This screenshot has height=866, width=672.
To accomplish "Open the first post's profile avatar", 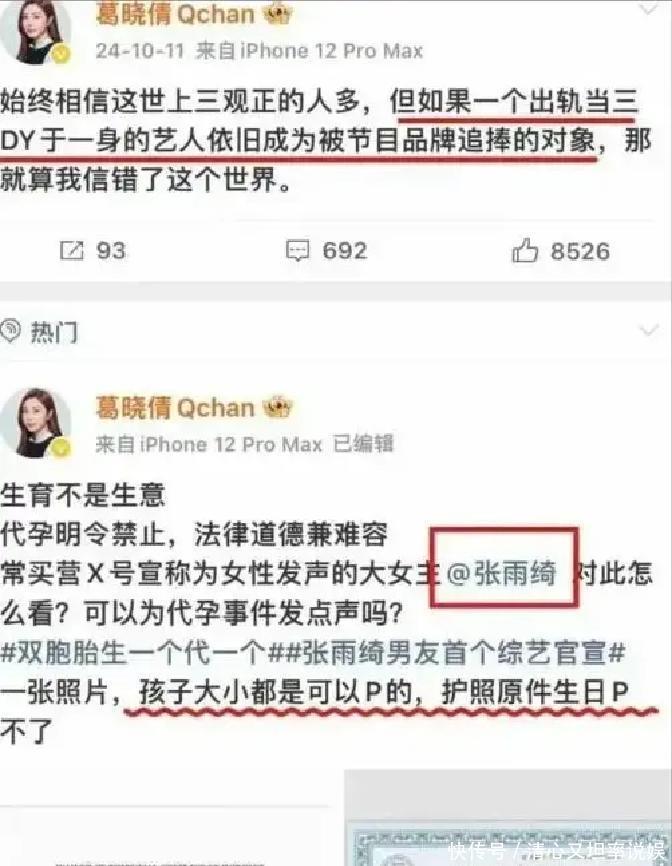I will [34, 30].
